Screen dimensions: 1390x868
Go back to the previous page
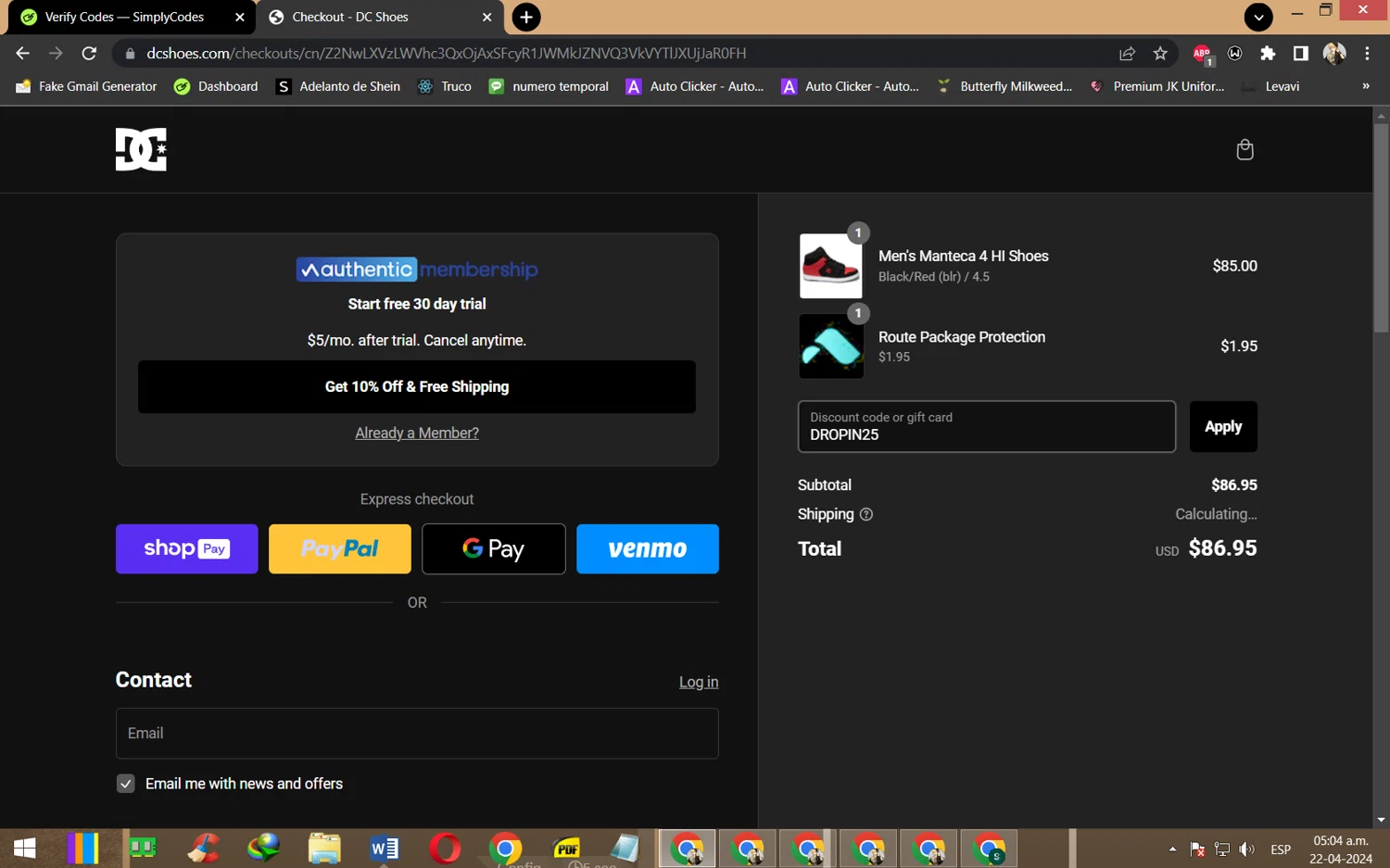23,54
